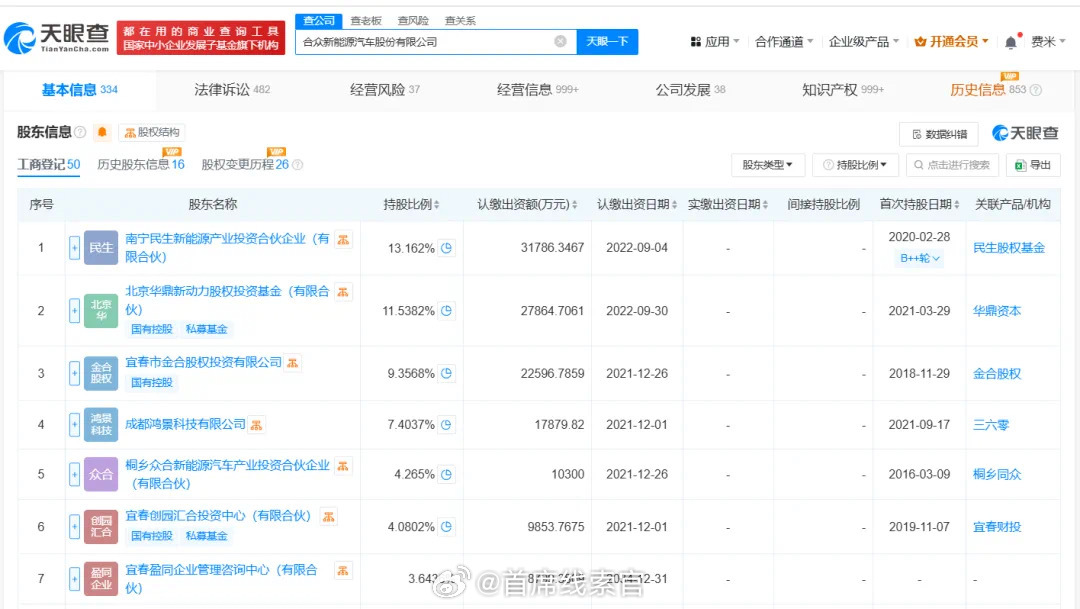Image resolution: width=1080 pixels, height=609 pixels.
Task: Open the 成都鸿景科技有限公司 link
Action: point(185,424)
